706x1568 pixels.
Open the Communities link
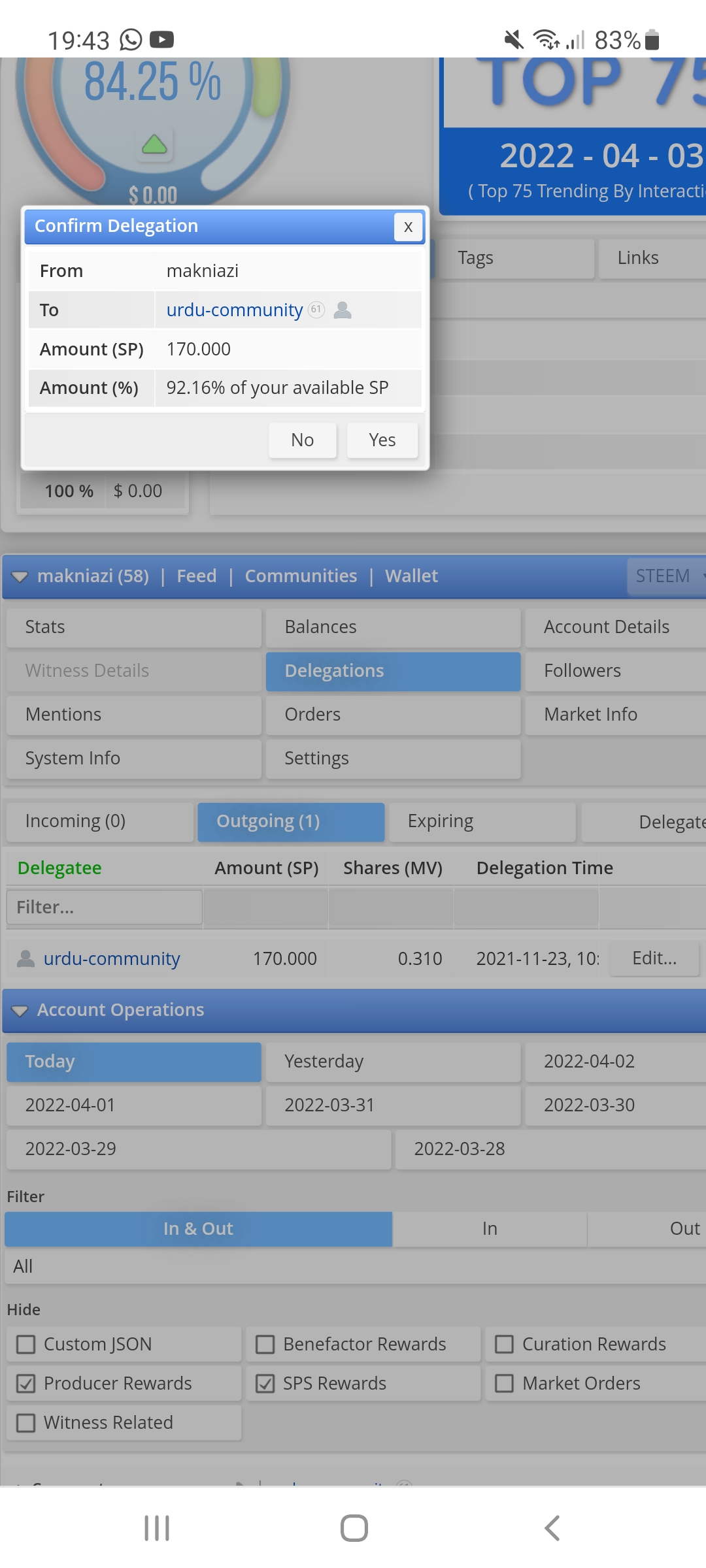[x=301, y=576]
